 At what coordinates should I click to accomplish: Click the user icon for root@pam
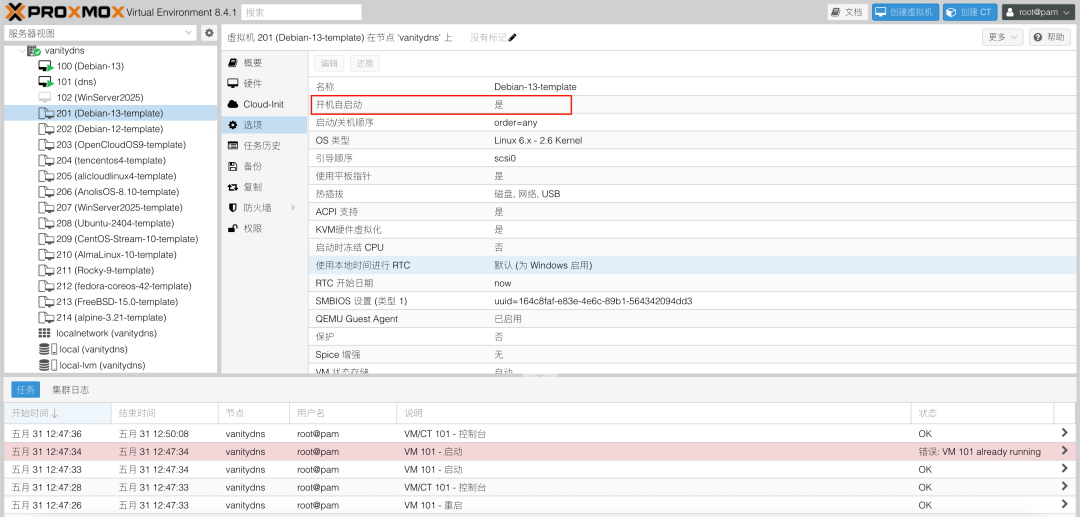pos(1010,12)
